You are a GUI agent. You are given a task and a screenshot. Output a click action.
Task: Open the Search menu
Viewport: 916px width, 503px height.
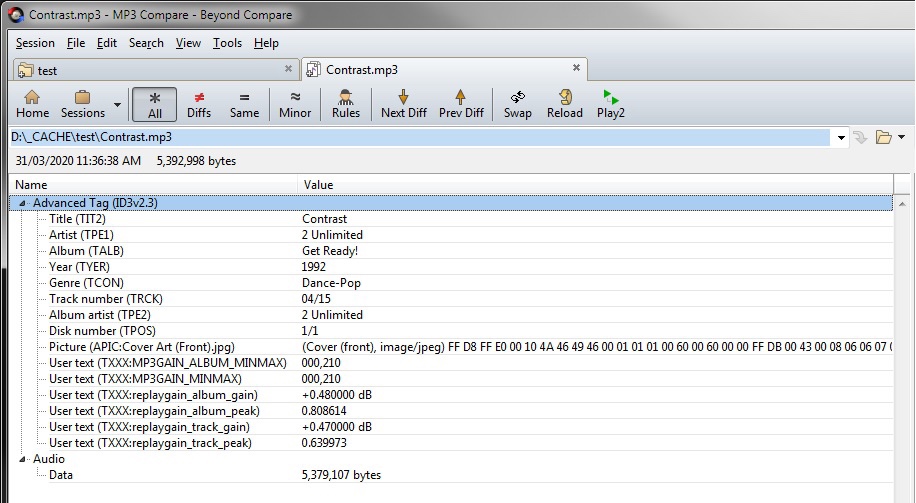coord(146,43)
